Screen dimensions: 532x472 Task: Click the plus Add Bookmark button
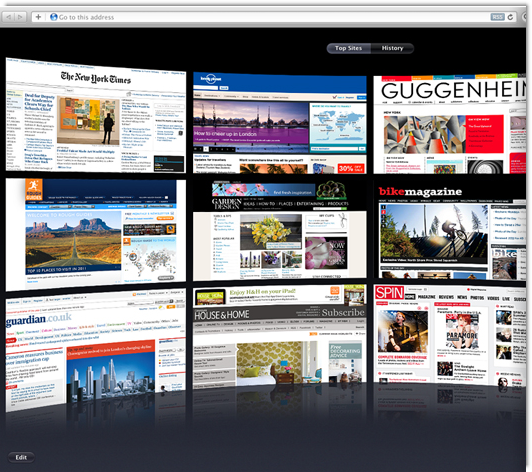[x=38, y=17]
